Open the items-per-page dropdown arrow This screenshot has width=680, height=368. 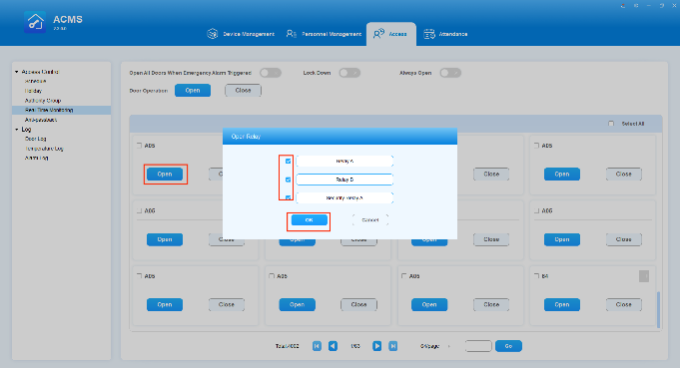tap(449, 346)
